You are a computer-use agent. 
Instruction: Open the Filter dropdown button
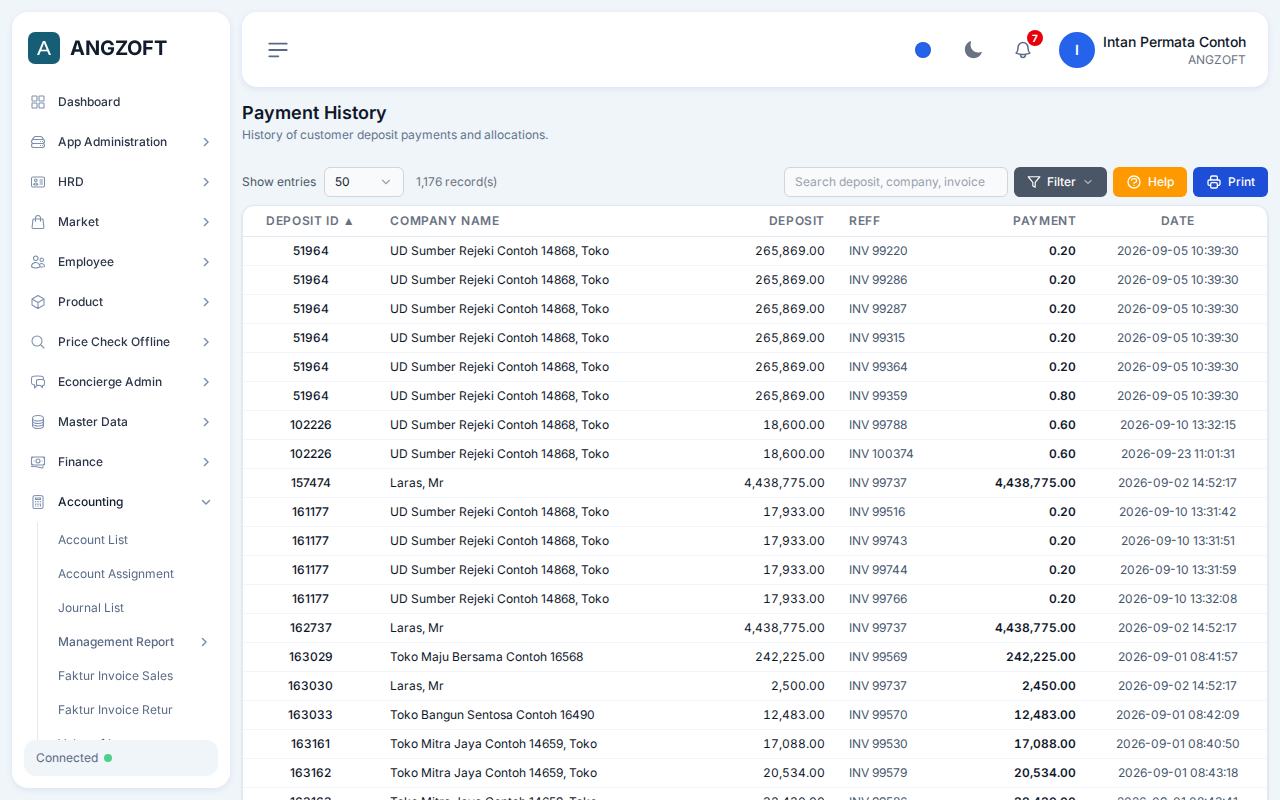tap(1060, 182)
